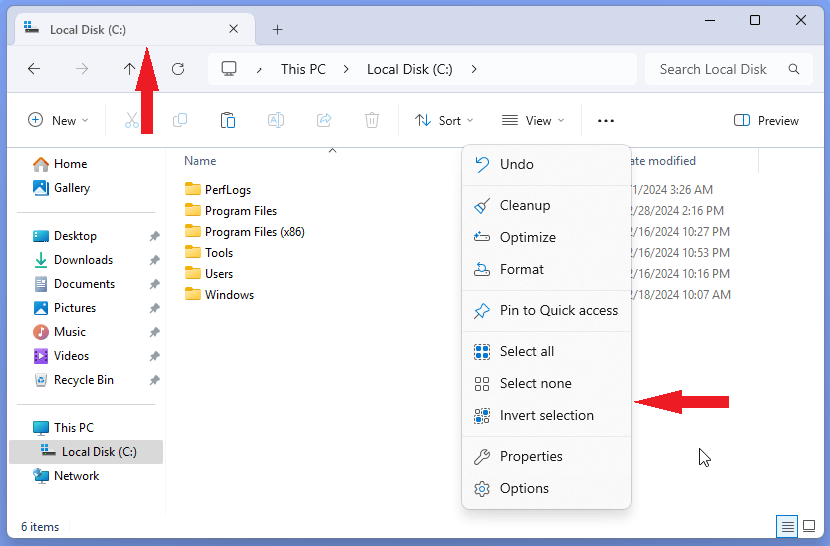
Task: Open Home in navigation pane
Action: tap(60, 164)
